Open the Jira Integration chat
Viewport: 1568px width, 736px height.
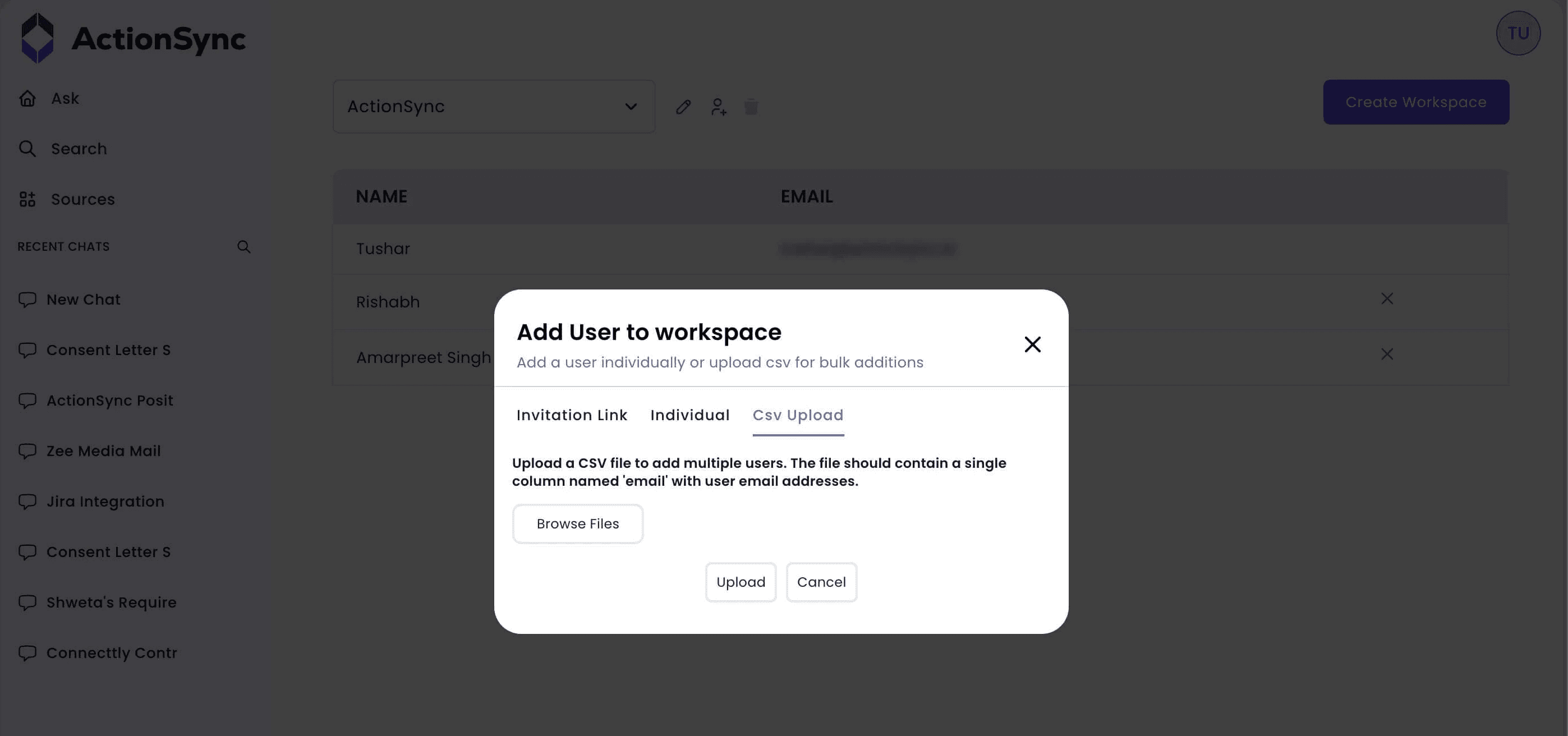pyautogui.click(x=105, y=501)
